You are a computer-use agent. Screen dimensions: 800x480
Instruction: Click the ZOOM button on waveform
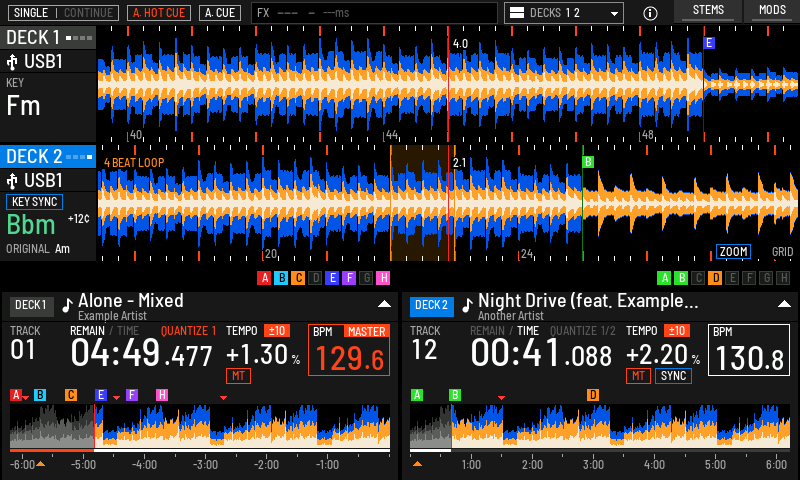pyautogui.click(x=734, y=251)
